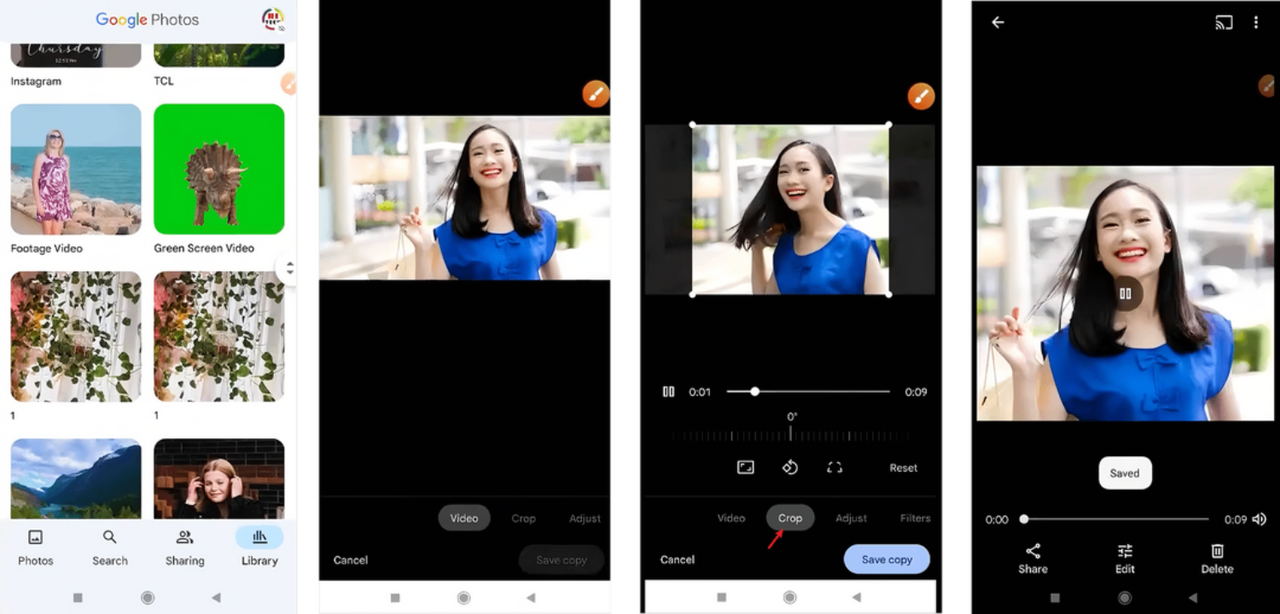Select the highlighted Video tab in the second screen
Image resolution: width=1280 pixels, height=614 pixels.
pos(464,518)
